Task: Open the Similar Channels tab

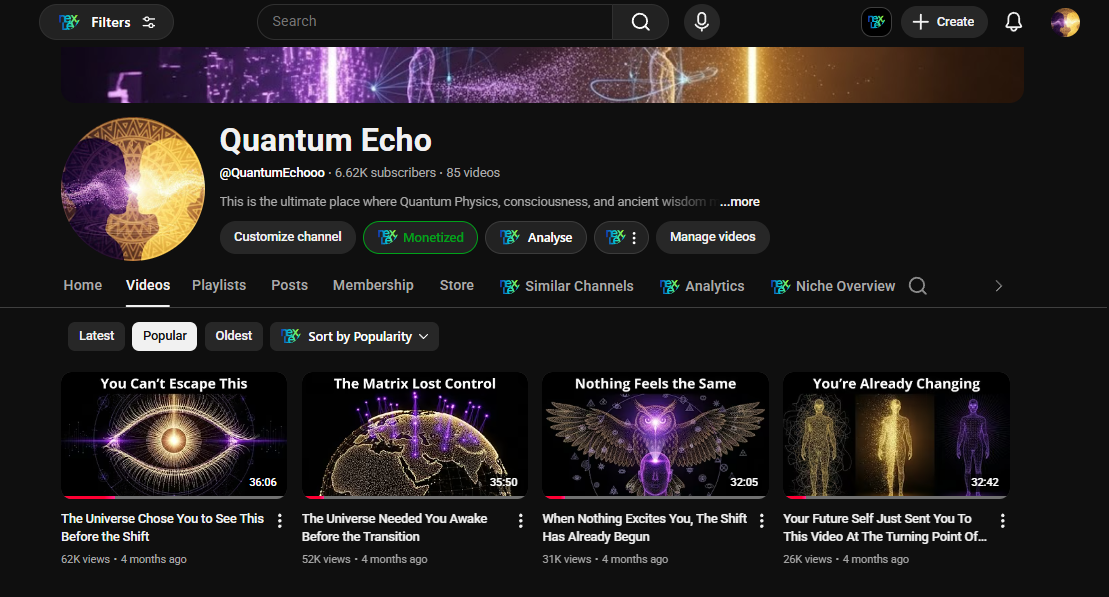Action: click(x=567, y=286)
